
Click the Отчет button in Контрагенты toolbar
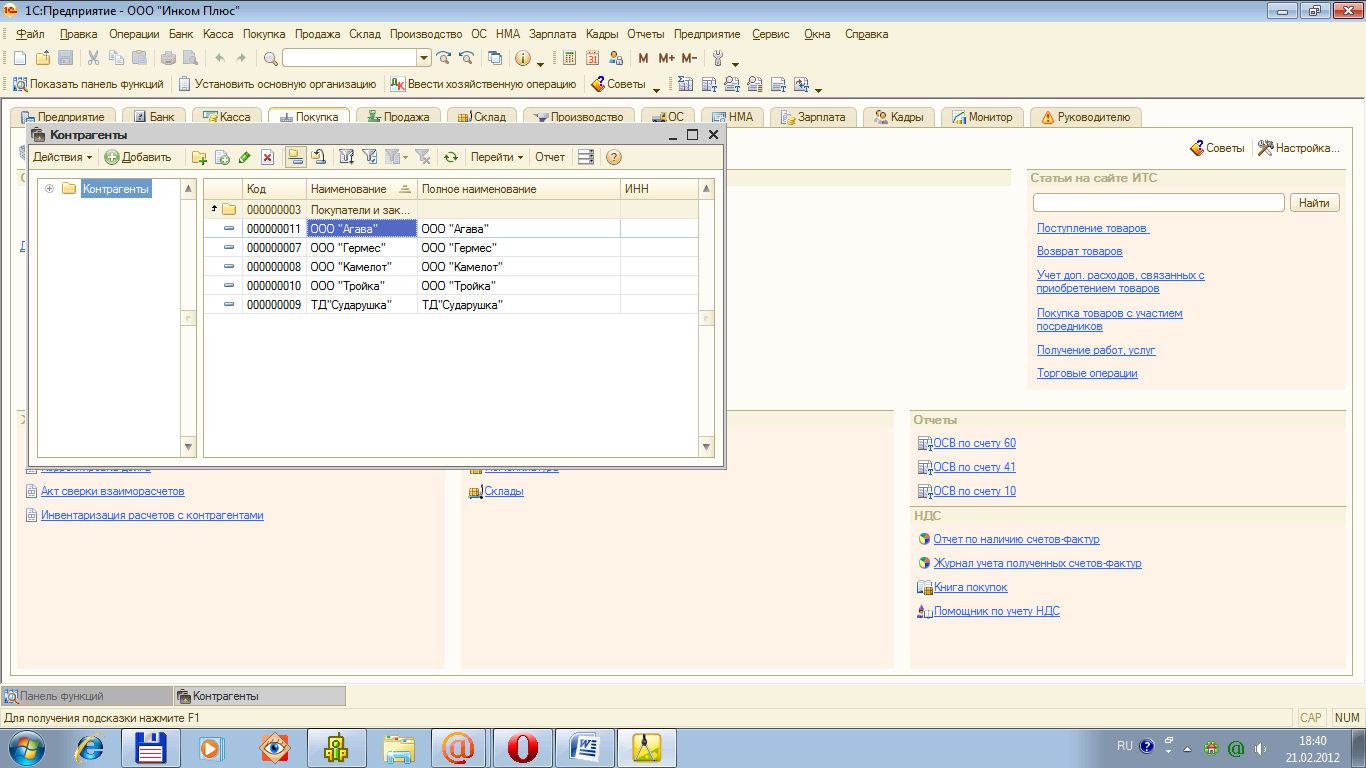(550, 157)
